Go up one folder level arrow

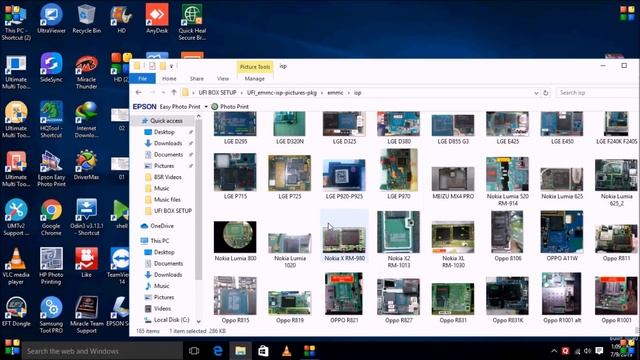(174, 93)
